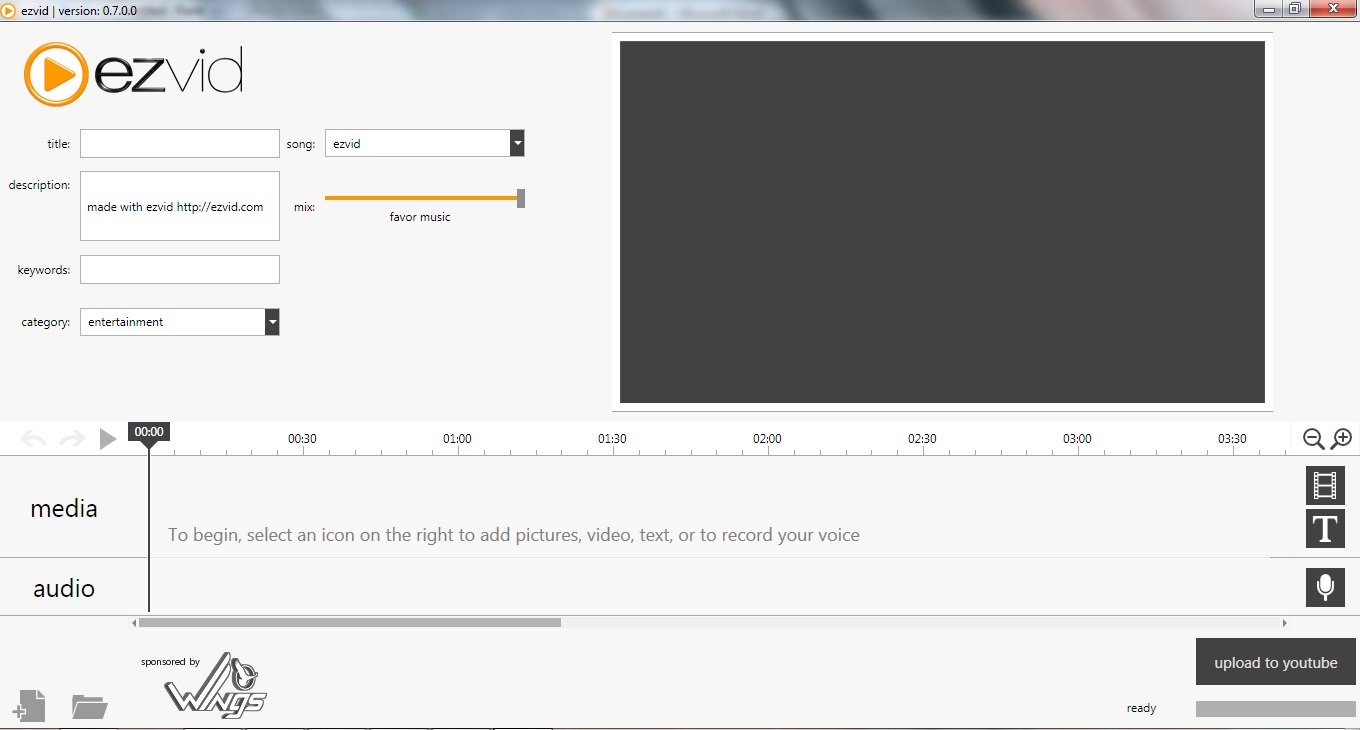Record voice with the microphone icon
This screenshot has width=1360, height=730.
1325,587
